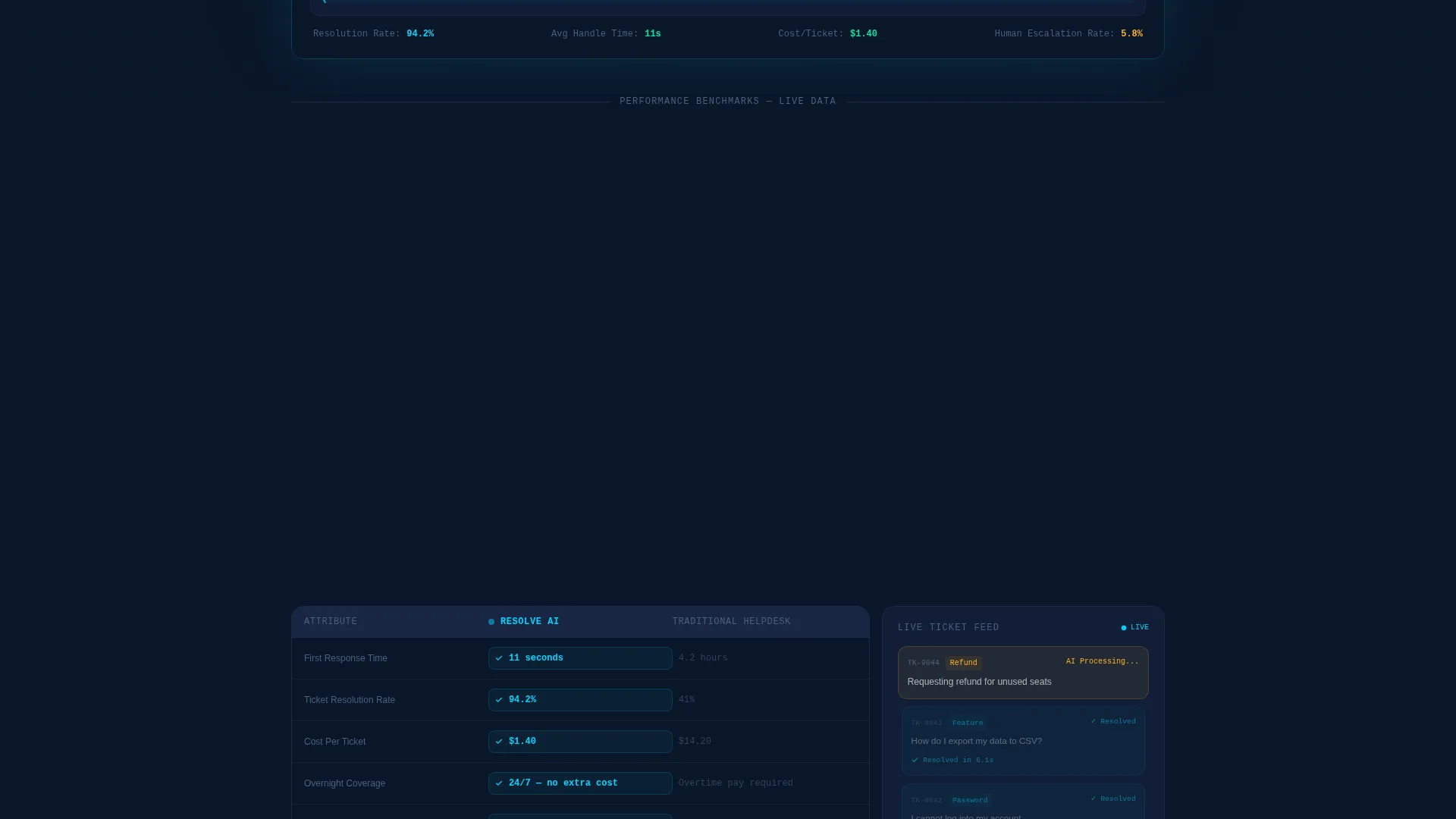Click the Ticket Resolution Rate row label

pos(350,700)
